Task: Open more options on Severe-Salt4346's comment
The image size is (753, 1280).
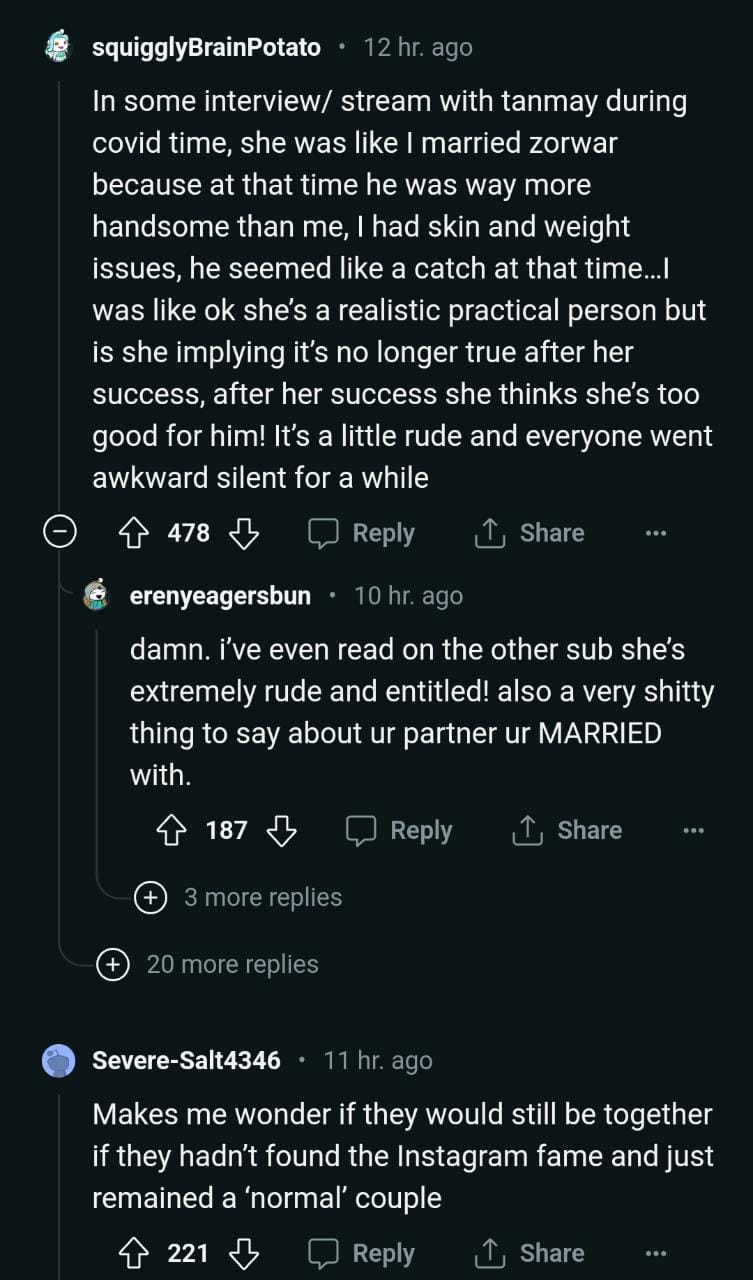Action: [x=656, y=1253]
